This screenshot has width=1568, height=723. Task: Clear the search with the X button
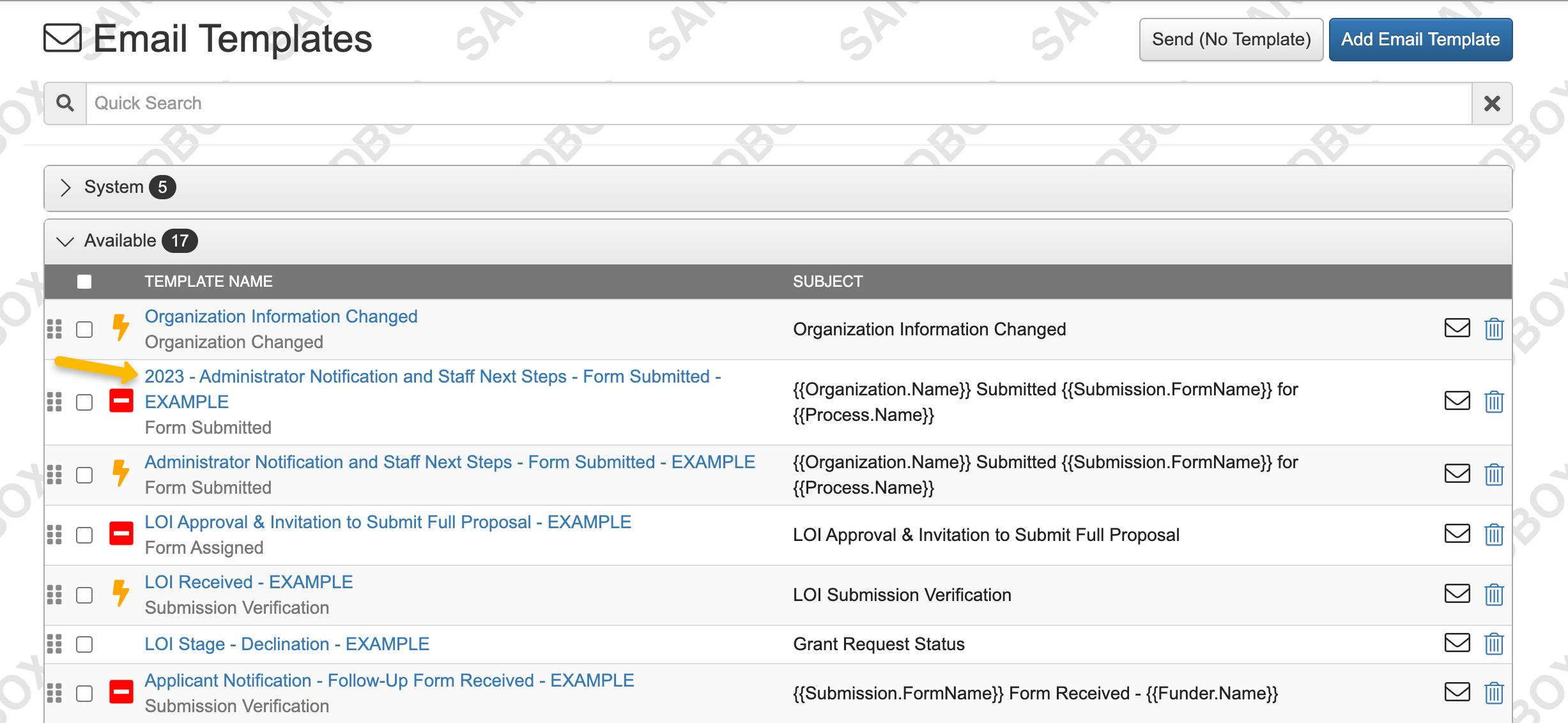[1491, 103]
